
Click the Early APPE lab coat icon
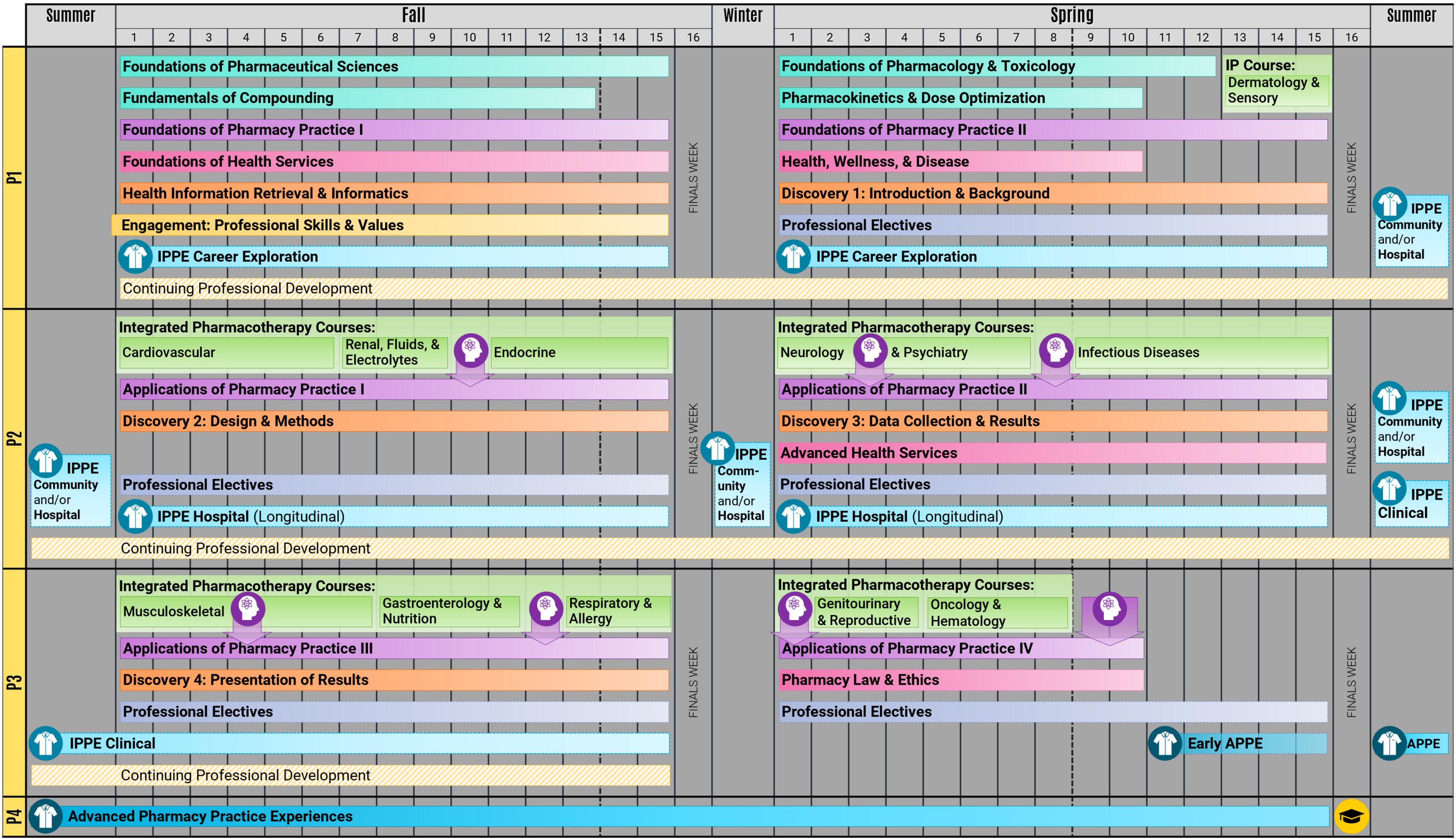[1165, 743]
